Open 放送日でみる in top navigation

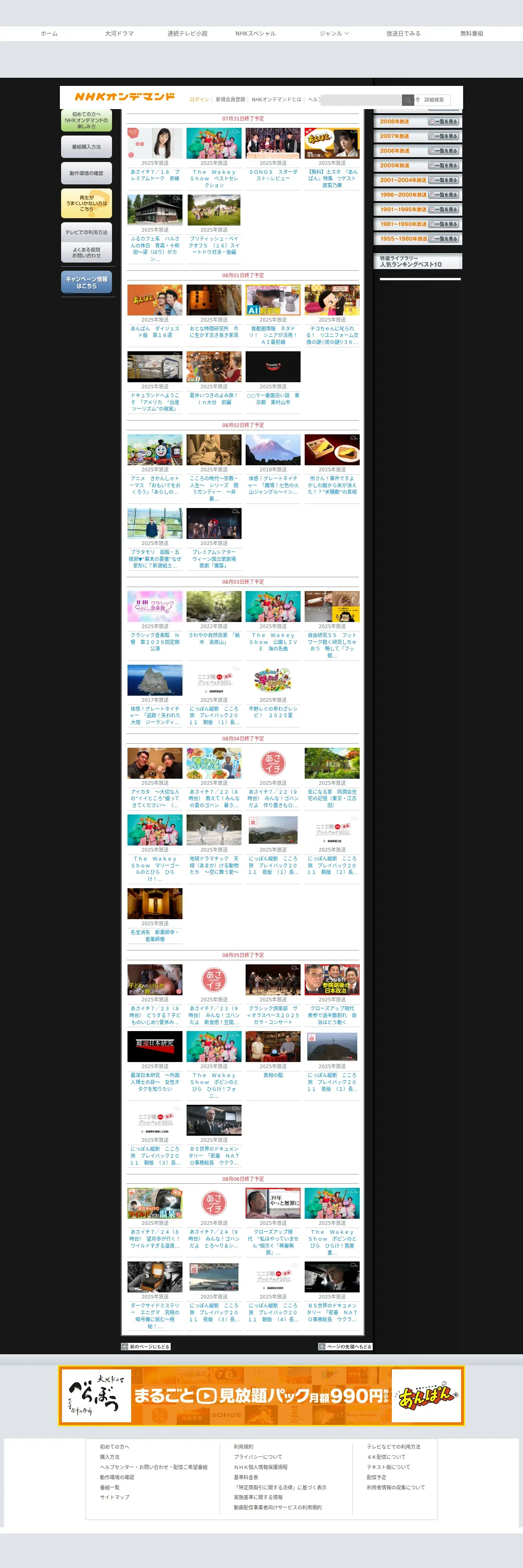(x=404, y=33)
